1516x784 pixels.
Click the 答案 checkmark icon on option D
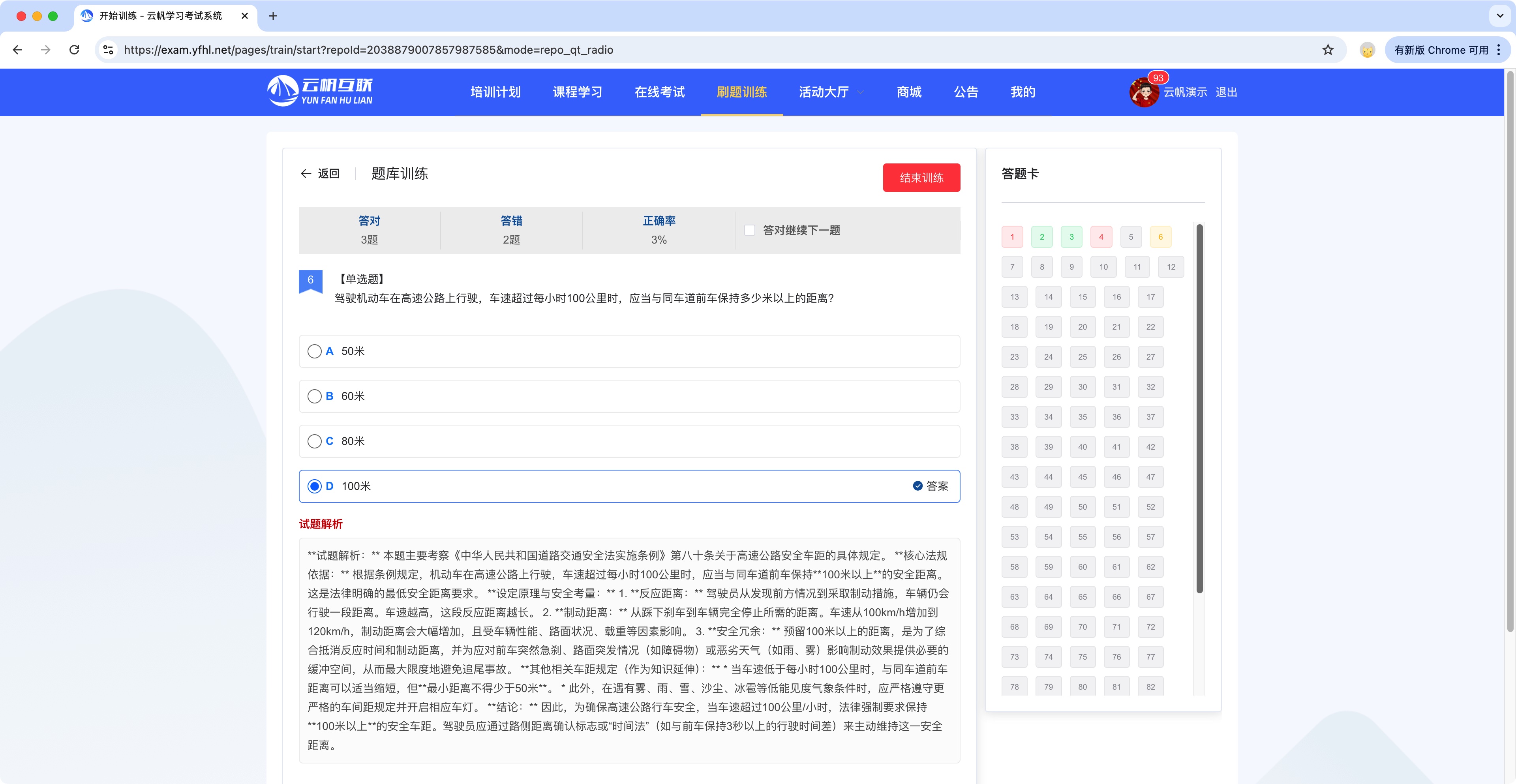click(917, 486)
